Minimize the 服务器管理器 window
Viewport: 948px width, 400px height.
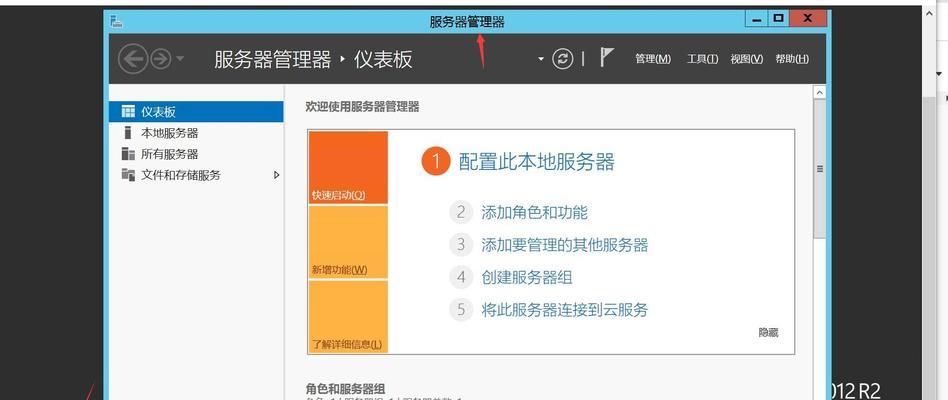[756, 19]
